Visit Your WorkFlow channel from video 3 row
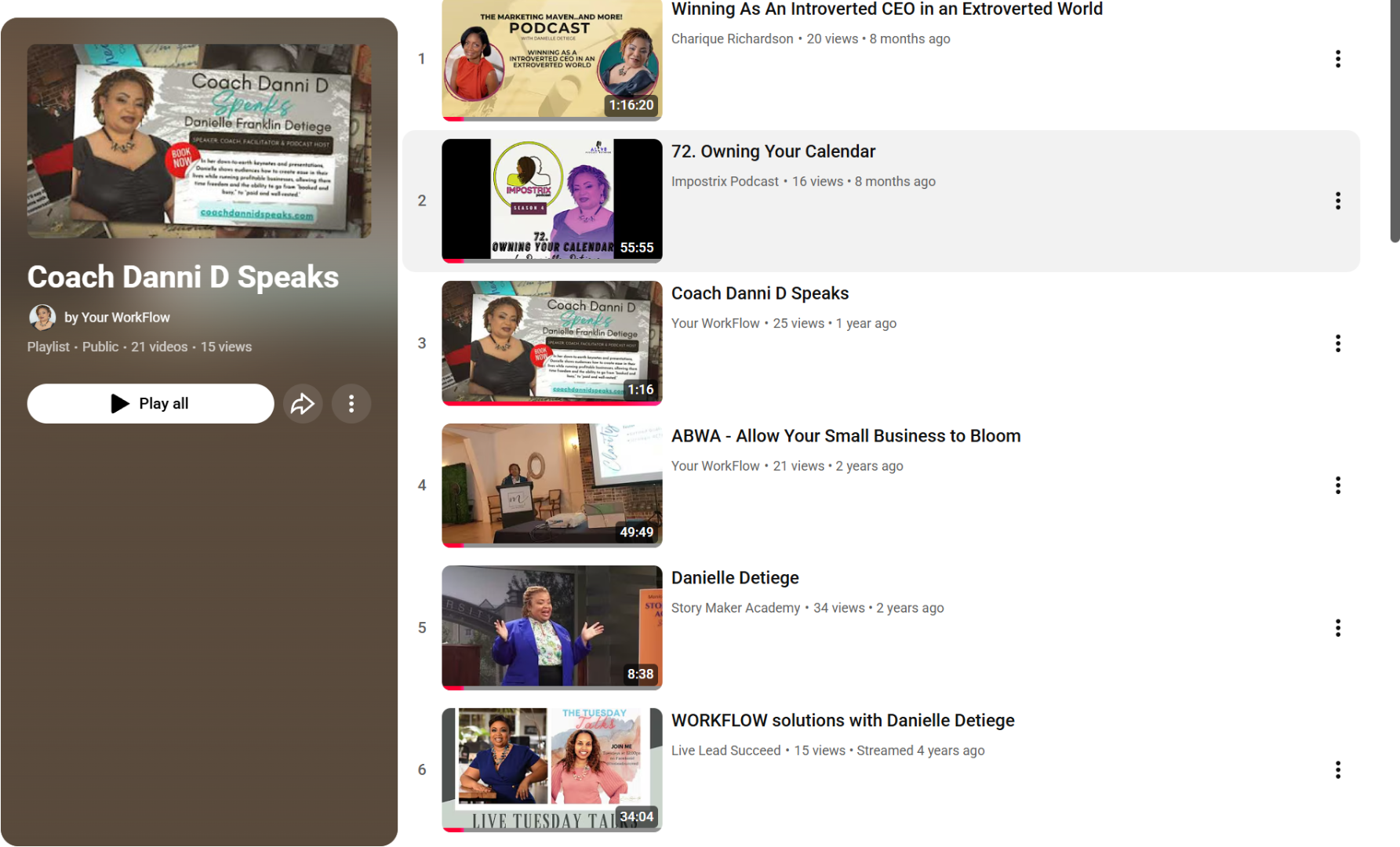This screenshot has height=847, width=1400. click(x=715, y=324)
